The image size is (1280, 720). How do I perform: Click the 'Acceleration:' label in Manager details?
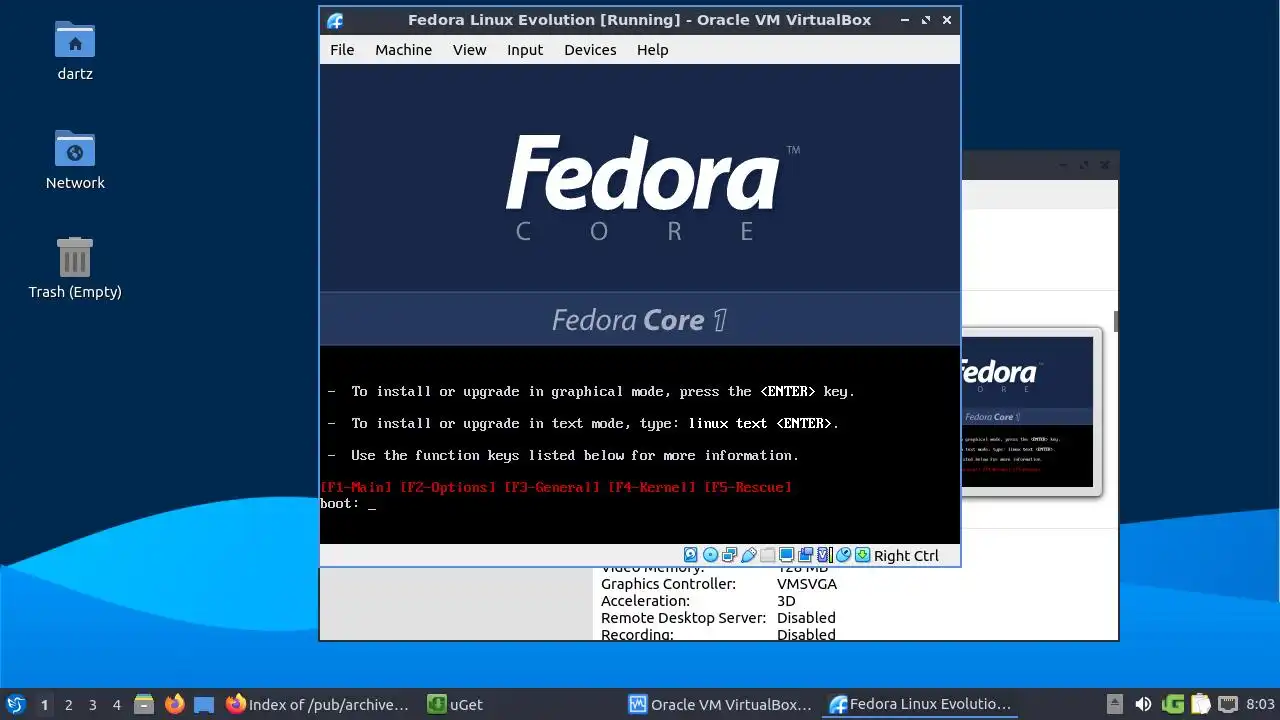click(645, 601)
